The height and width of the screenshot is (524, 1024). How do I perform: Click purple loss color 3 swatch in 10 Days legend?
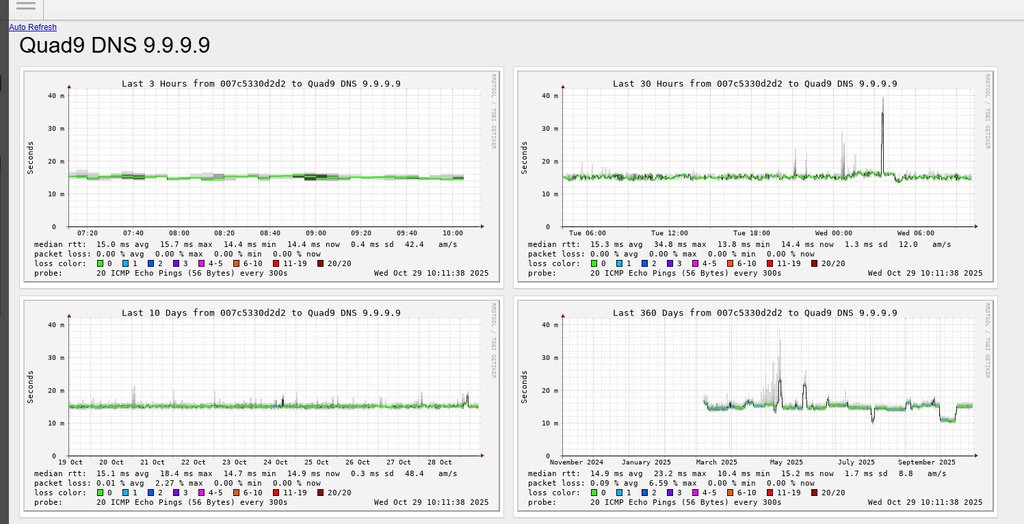tap(177, 493)
